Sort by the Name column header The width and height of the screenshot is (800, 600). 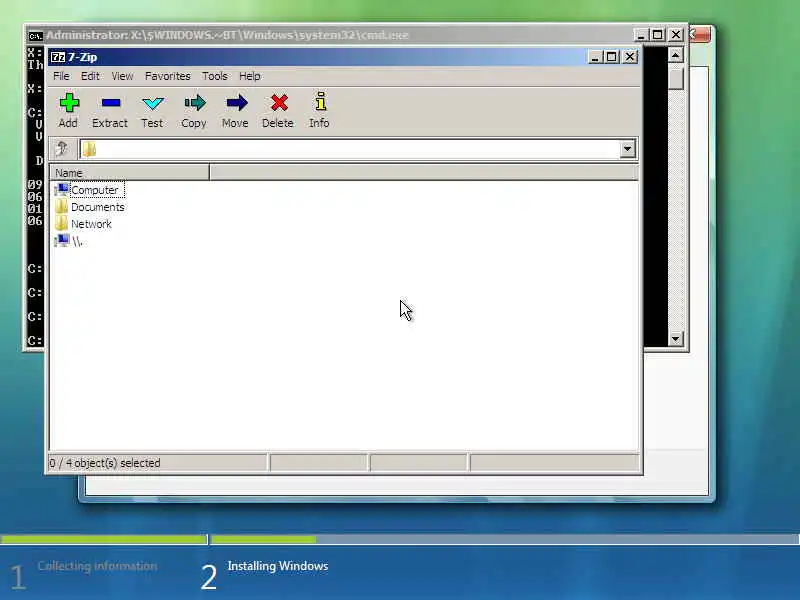coord(129,172)
